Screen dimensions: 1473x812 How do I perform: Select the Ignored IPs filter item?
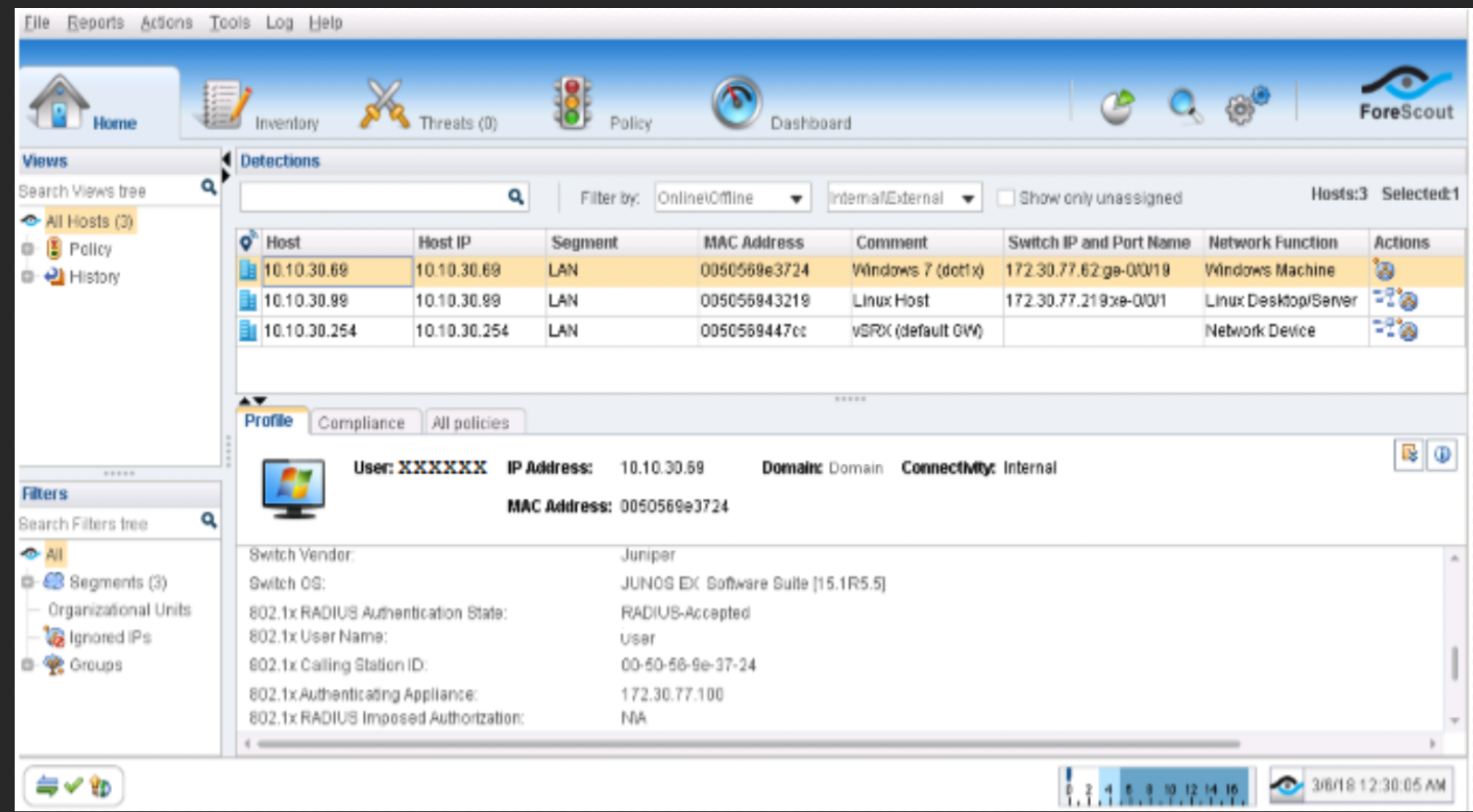[109, 638]
